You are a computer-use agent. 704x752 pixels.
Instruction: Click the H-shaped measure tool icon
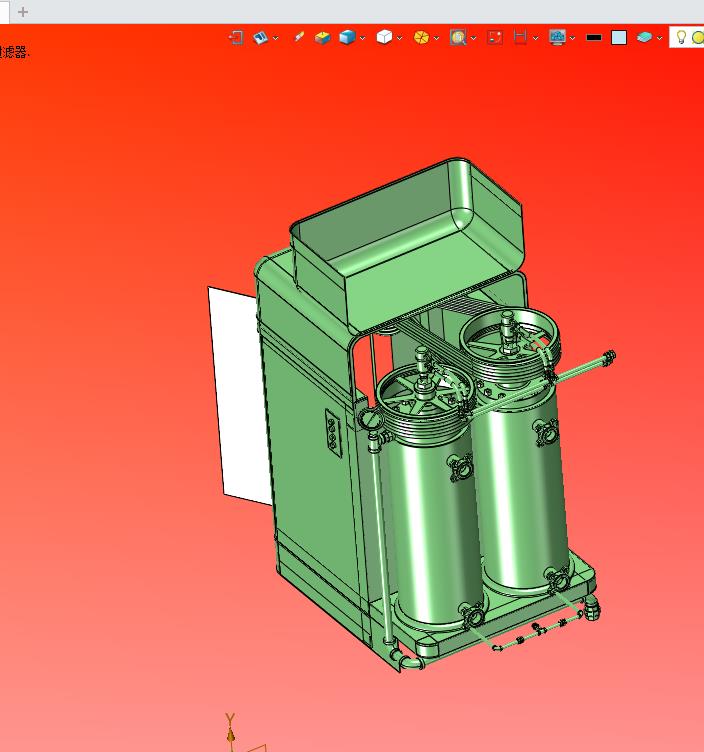click(520, 37)
